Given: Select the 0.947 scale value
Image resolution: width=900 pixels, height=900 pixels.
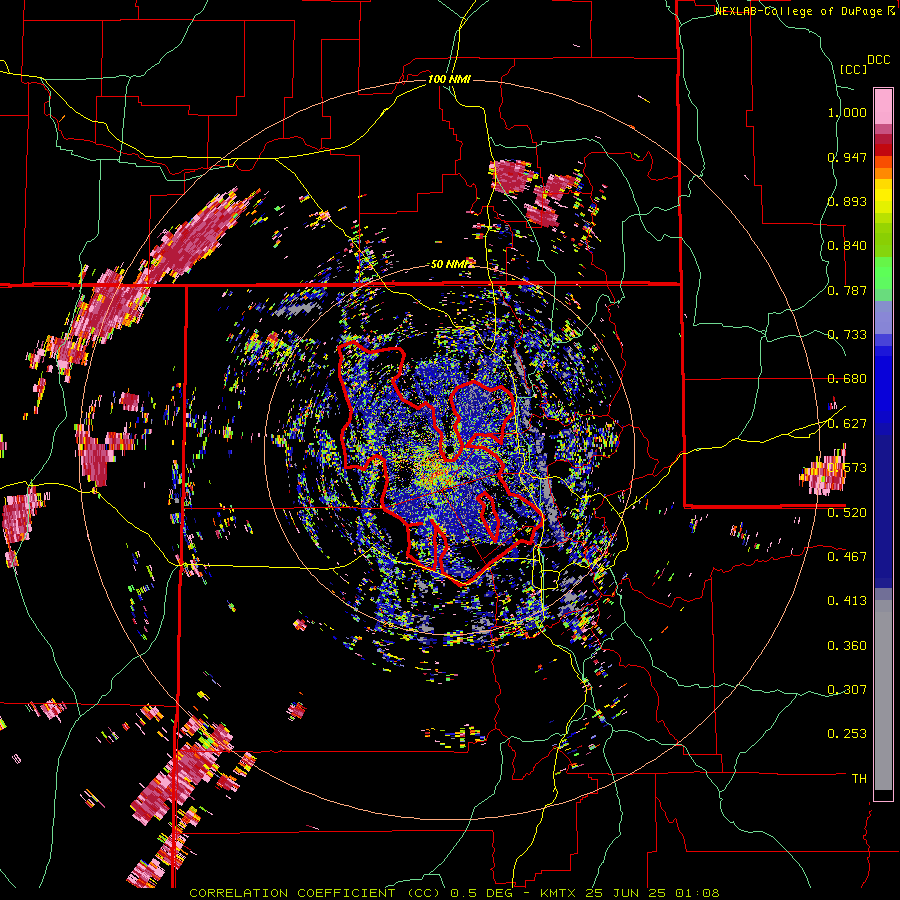Looking at the screenshot, I should [x=847, y=157].
